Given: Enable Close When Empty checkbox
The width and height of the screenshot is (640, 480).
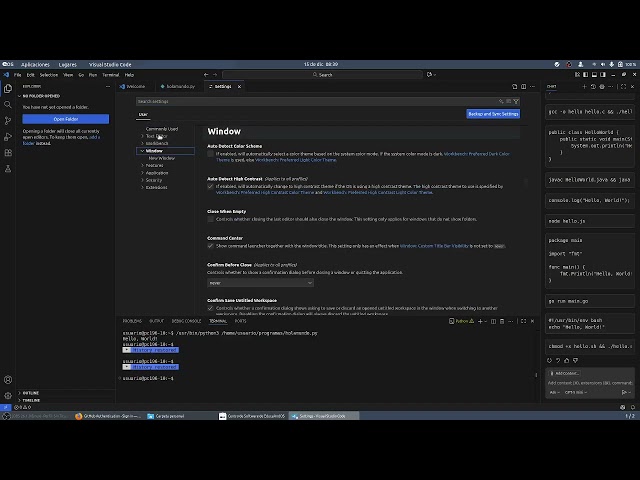Looking at the screenshot, I should click(x=211, y=219).
